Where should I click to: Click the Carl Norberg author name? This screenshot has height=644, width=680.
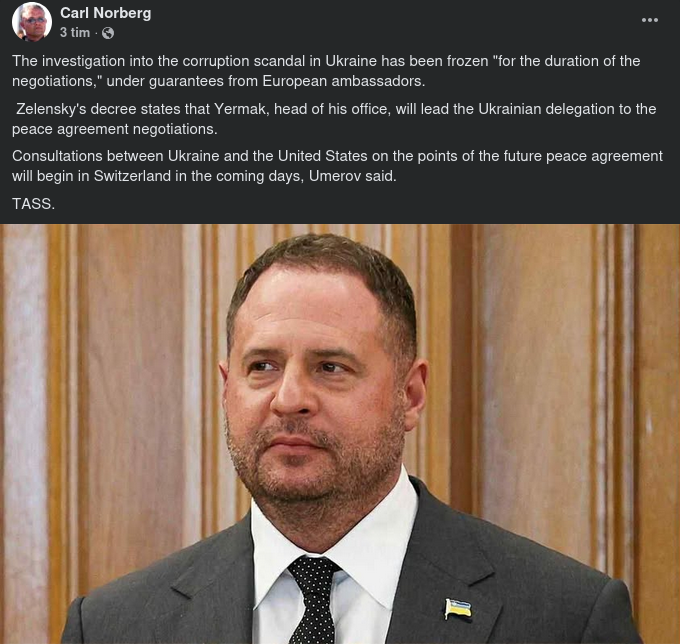[x=105, y=13]
